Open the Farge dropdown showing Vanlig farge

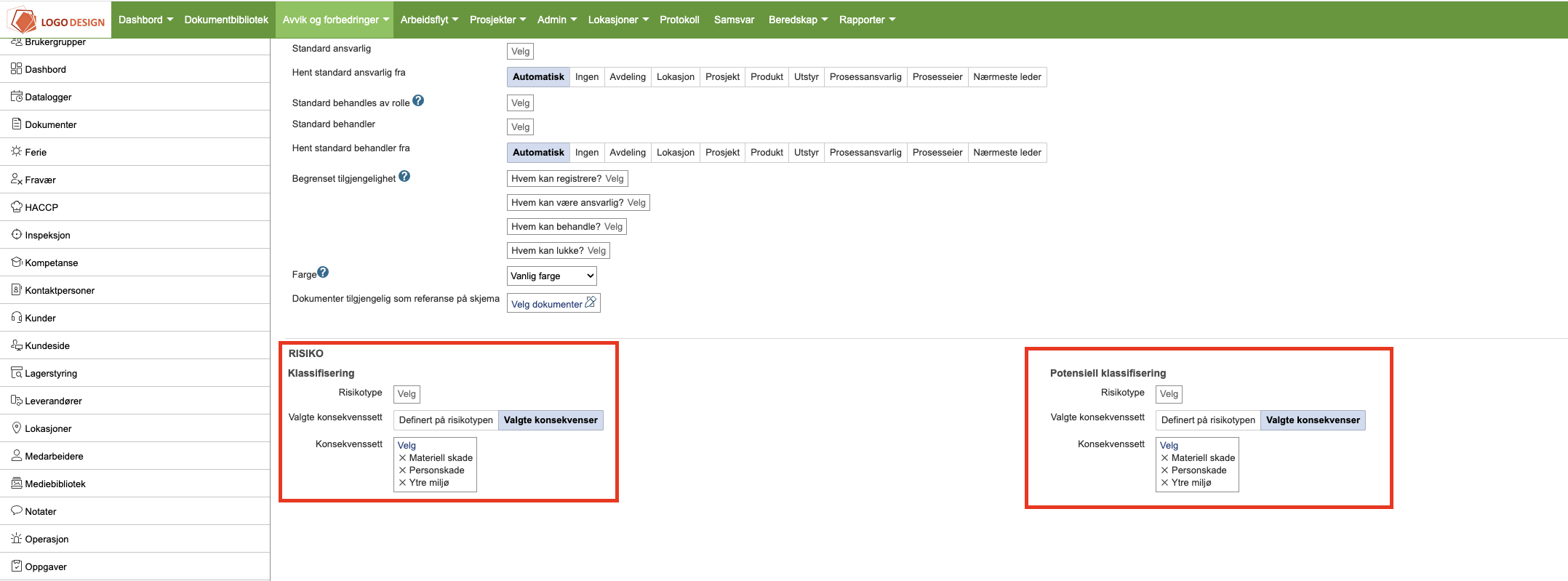click(551, 276)
